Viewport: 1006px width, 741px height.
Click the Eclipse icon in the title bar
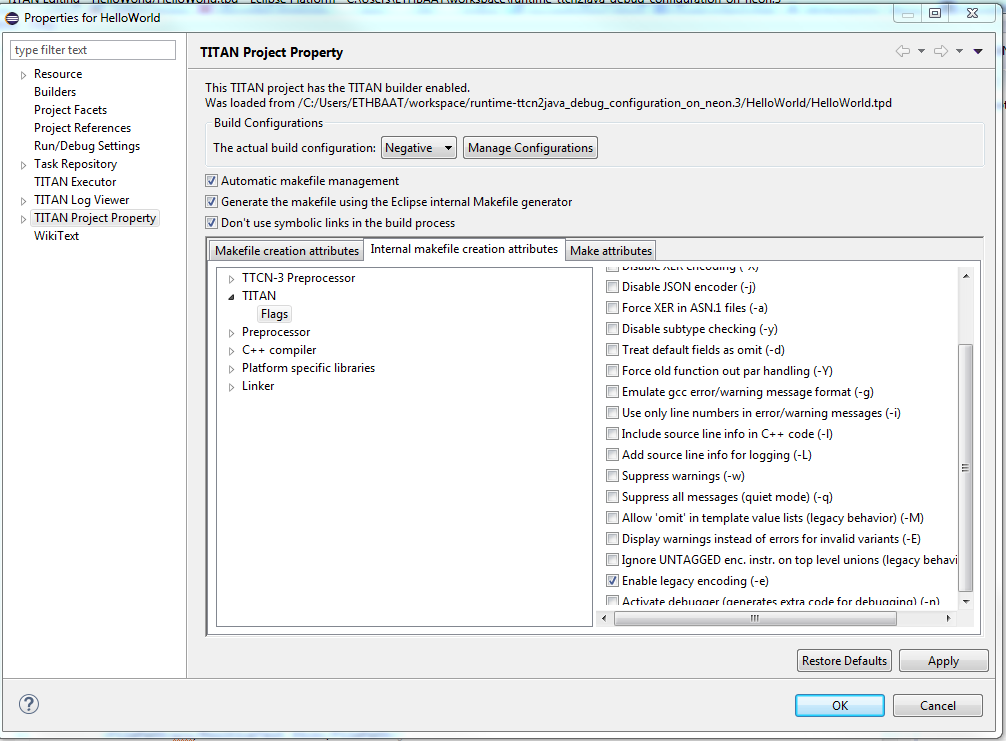(12, 18)
